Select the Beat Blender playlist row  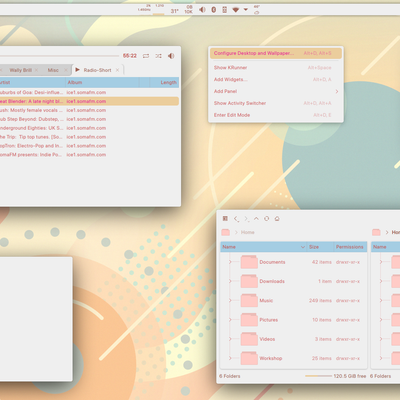pyautogui.click(x=89, y=101)
